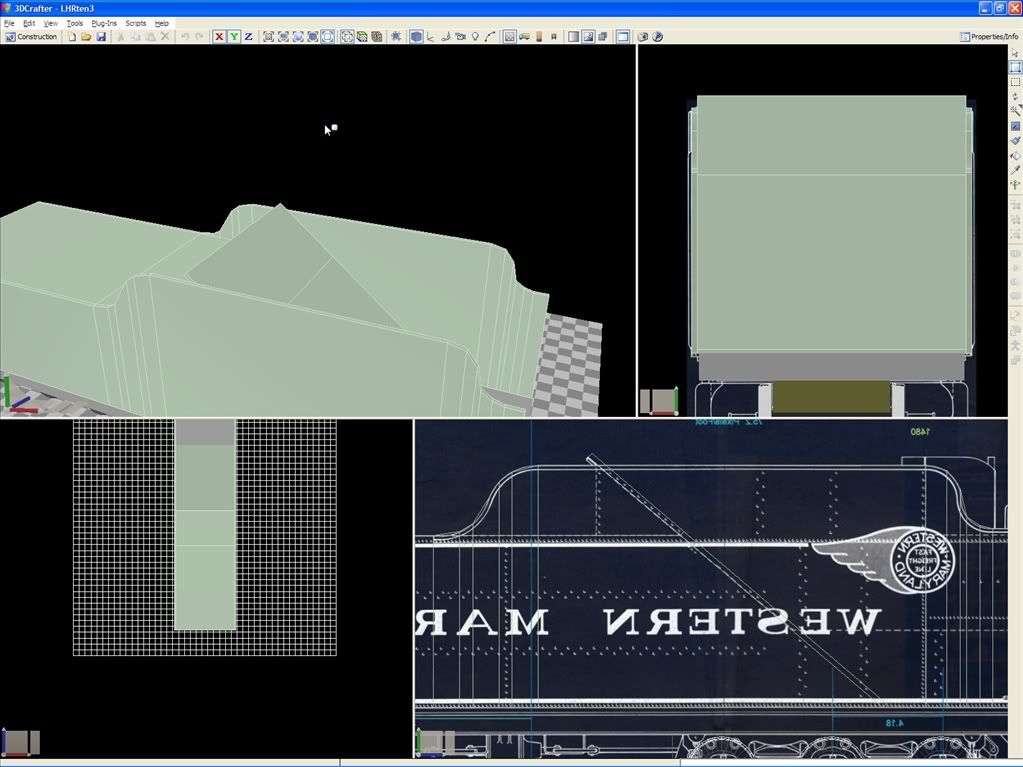This screenshot has height=767, width=1023.
Task: Click the camera tool icon
Action: pyautogui.click(x=461, y=37)
